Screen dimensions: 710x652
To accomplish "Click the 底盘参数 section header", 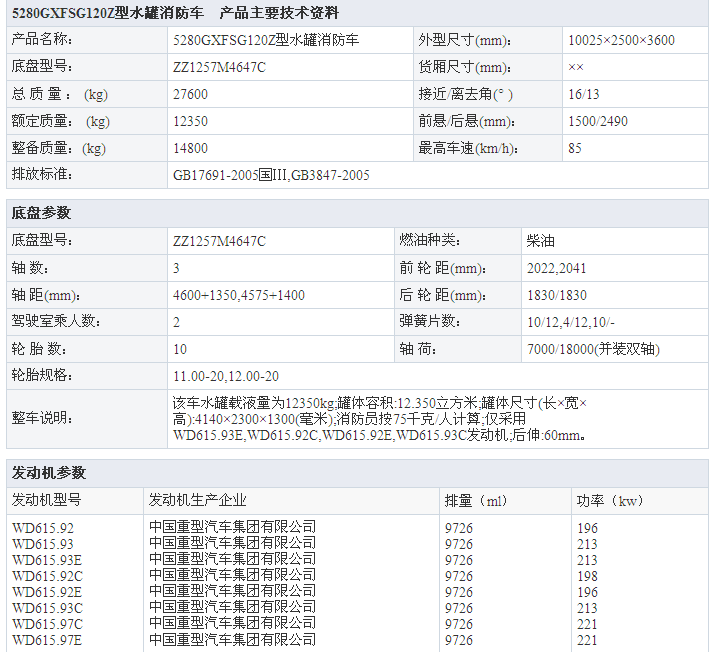I will pos(41,214).
